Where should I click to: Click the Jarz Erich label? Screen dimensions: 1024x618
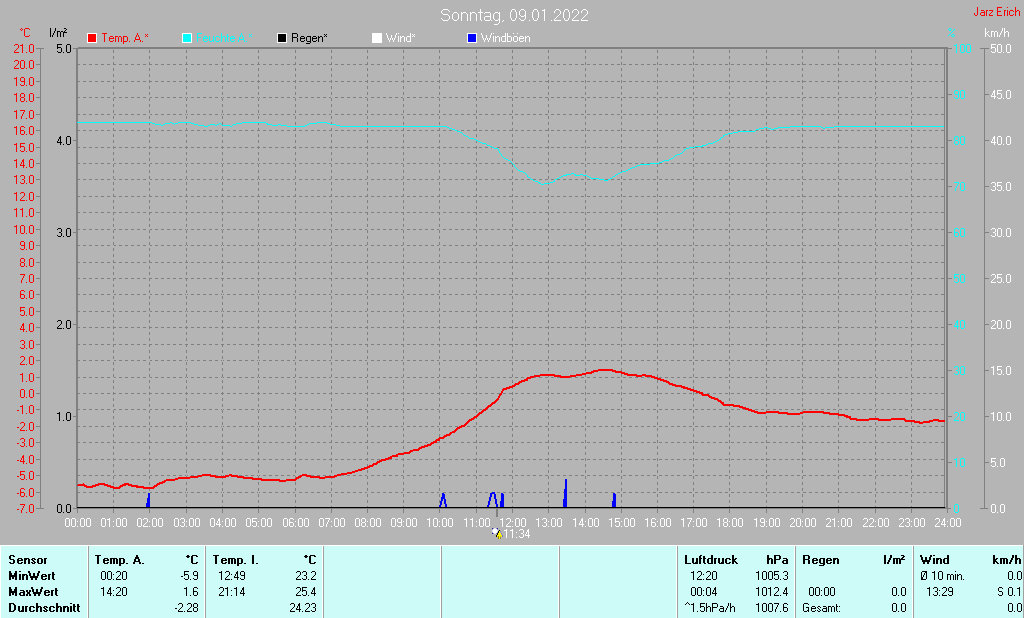(x=997, y=12)
